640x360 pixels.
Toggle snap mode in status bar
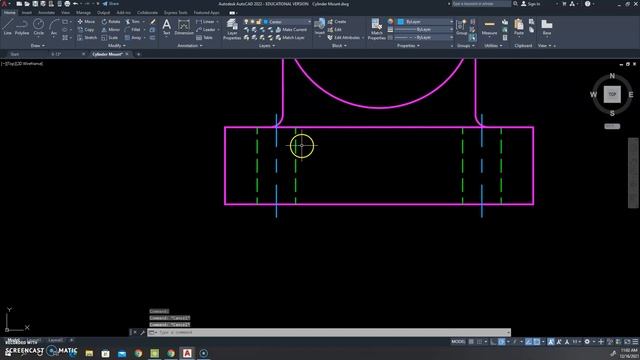point(480,342)
